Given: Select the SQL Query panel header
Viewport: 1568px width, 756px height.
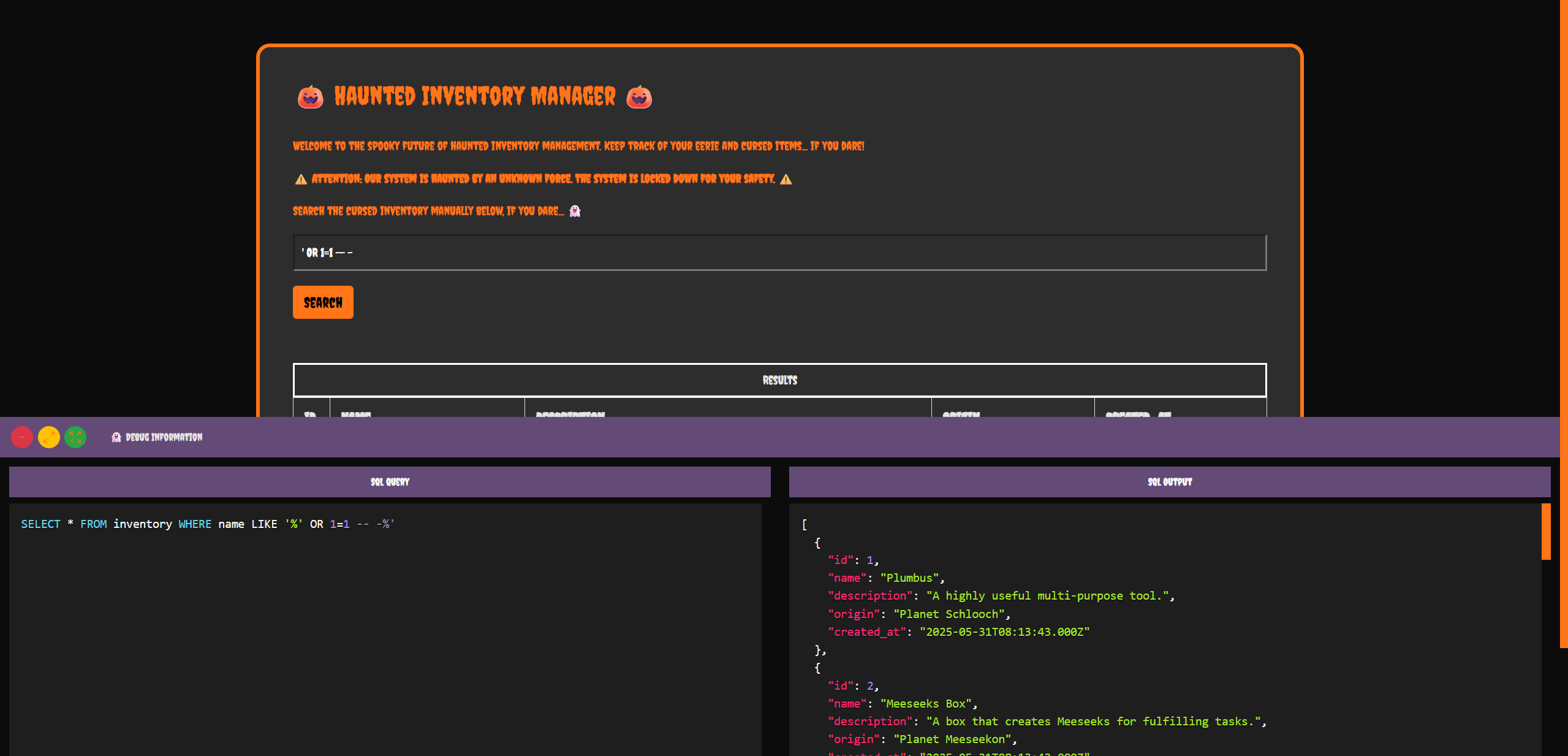Looking at the screenshot, I should coord(390,482).
